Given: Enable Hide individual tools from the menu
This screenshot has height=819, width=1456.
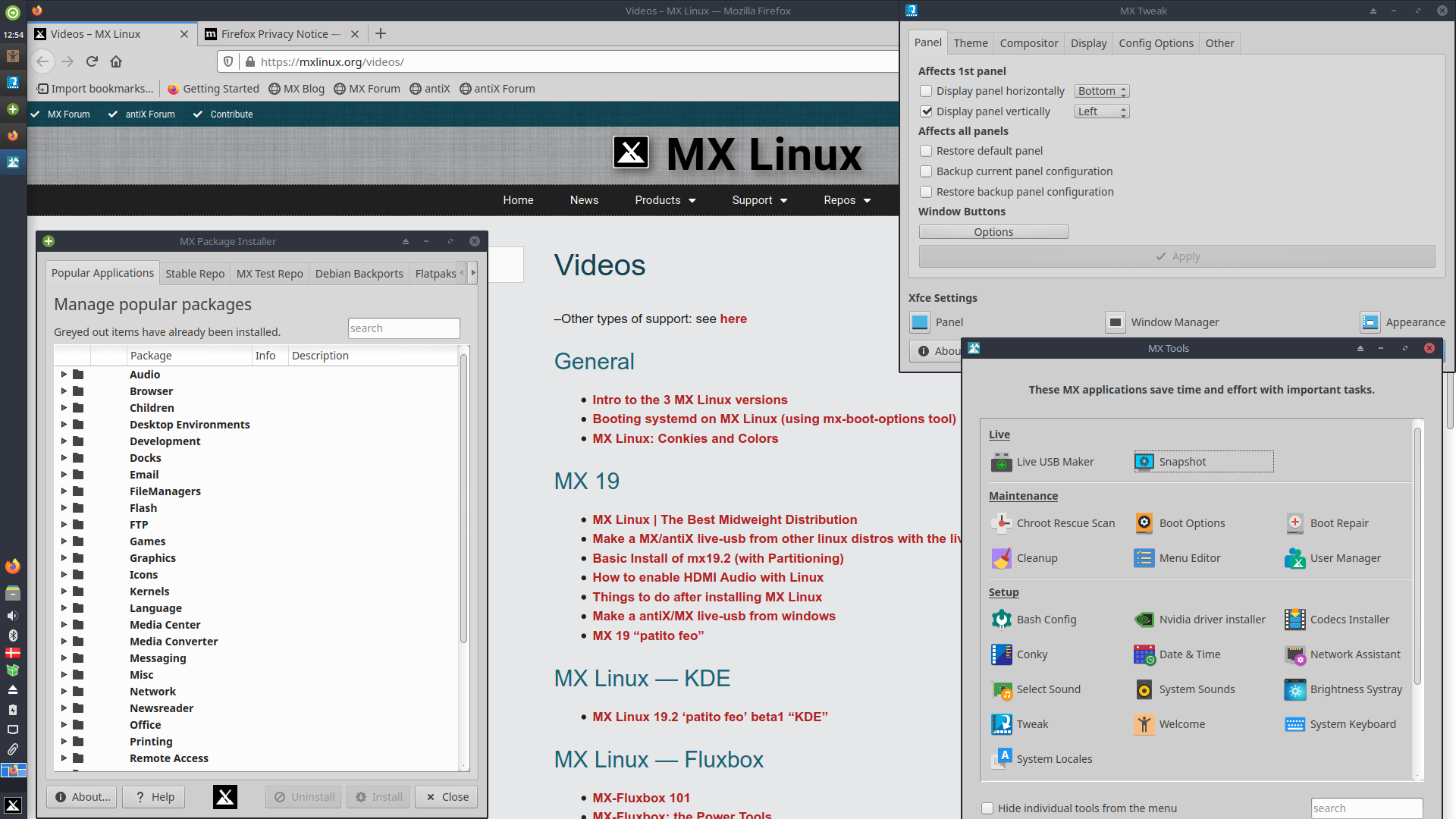Looking at the screenshot, I should click(x=987, y=808).
